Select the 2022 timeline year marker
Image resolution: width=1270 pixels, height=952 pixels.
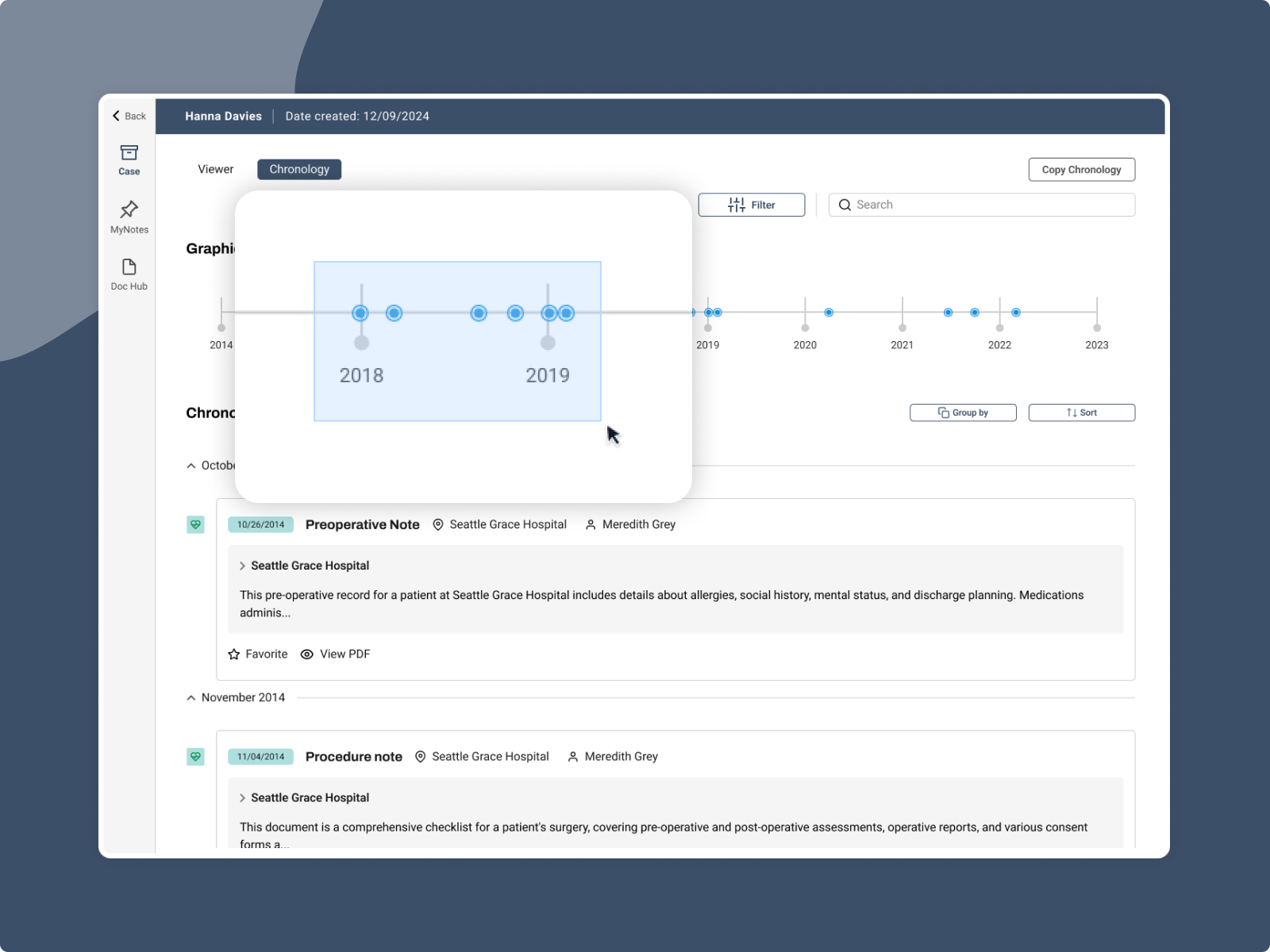tap(1000, 328)
